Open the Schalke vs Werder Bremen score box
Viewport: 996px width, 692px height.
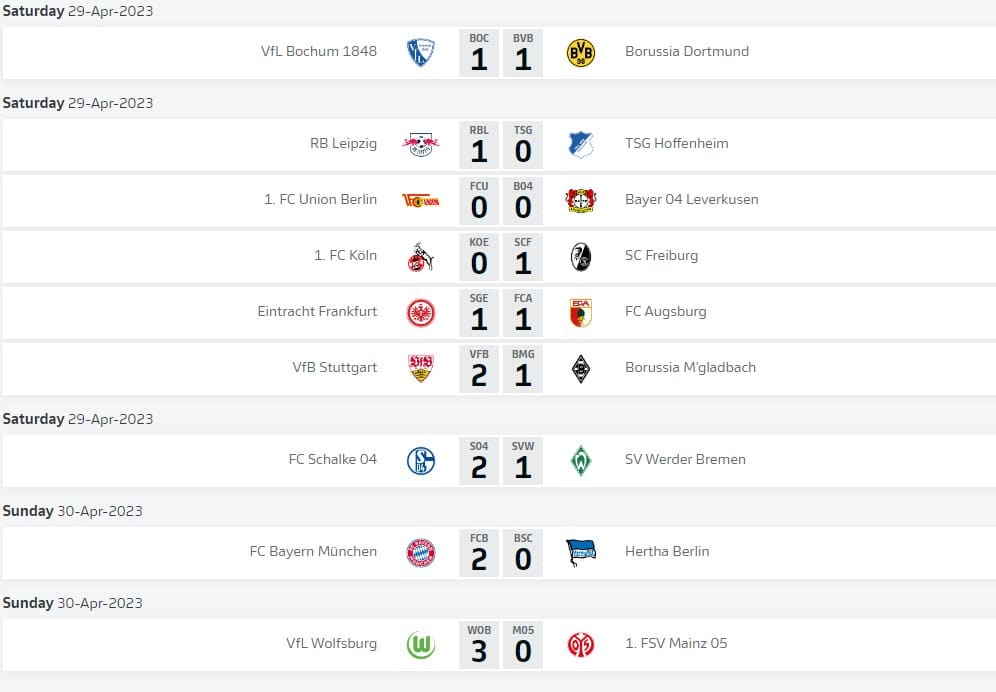(501, 461)
